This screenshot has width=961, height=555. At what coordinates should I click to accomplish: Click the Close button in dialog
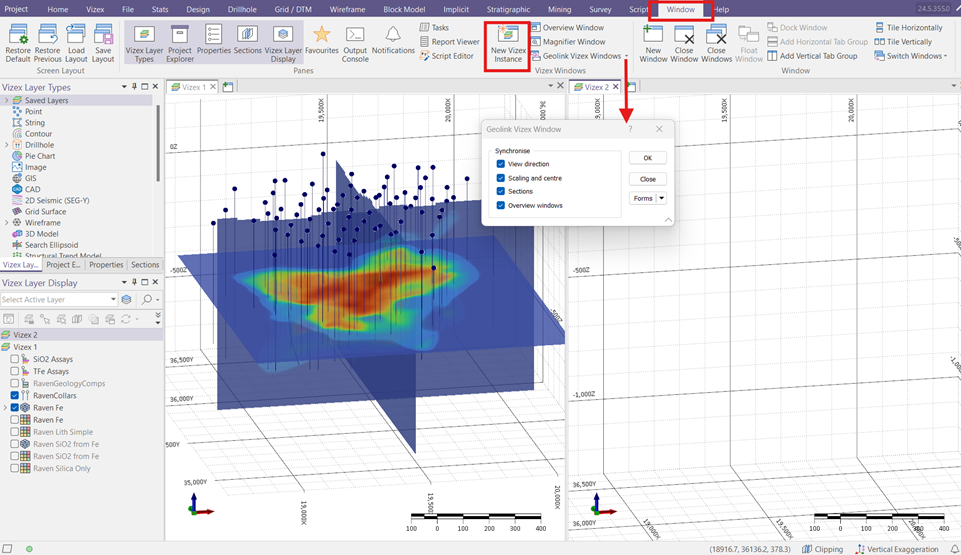coord(647,179)
